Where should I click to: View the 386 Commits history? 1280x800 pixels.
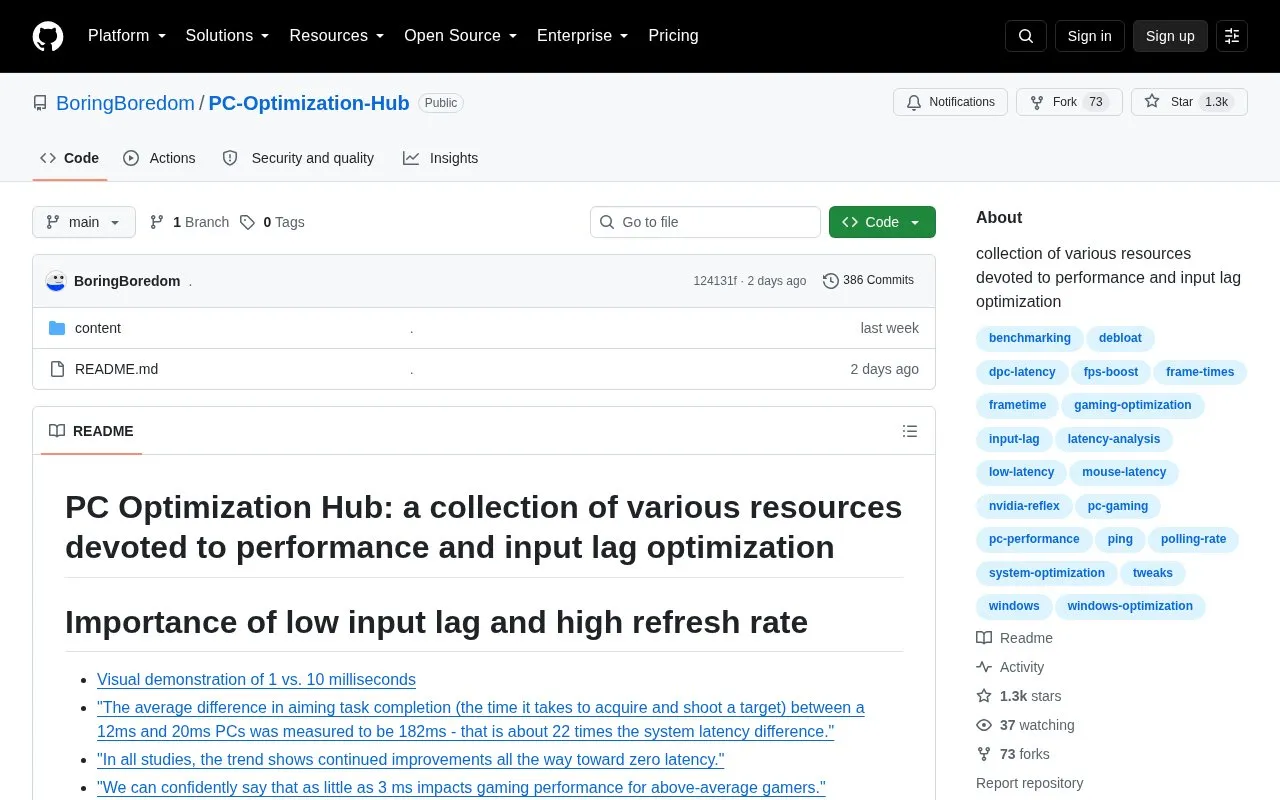click(868, 281)
